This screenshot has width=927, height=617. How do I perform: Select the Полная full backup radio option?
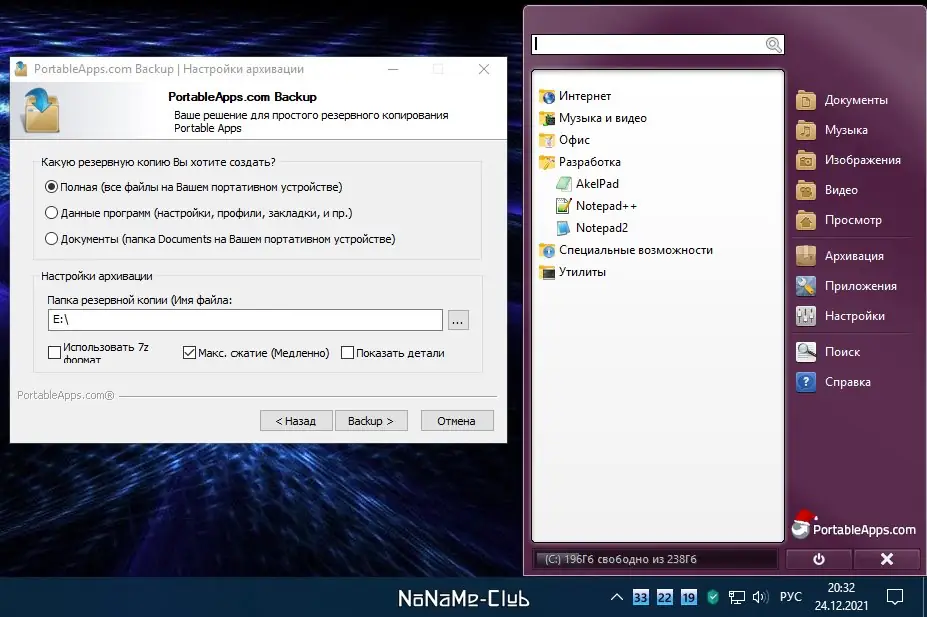coord(51,187)
